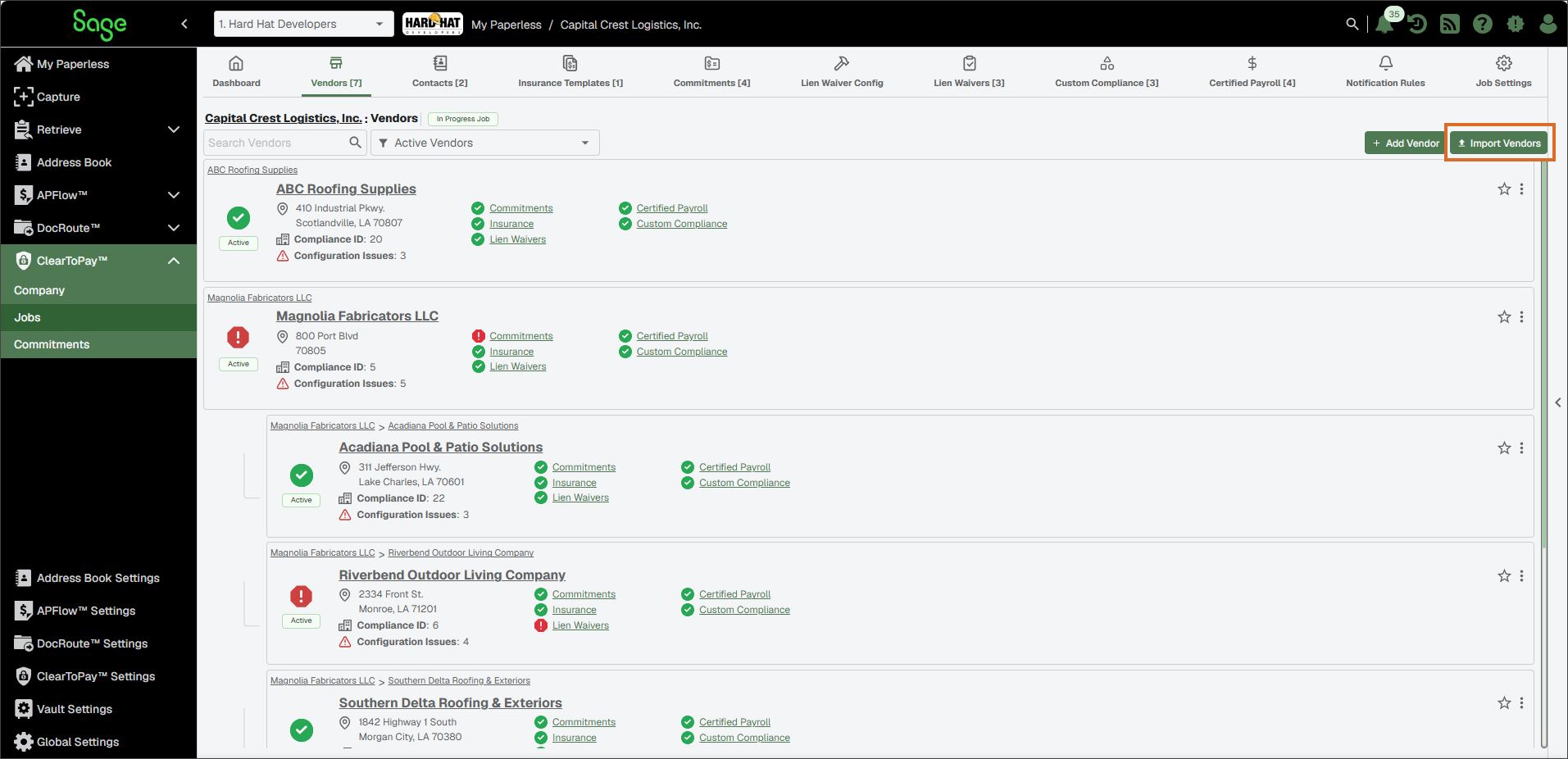Click the Add Vendor button

click(1406, 143)
